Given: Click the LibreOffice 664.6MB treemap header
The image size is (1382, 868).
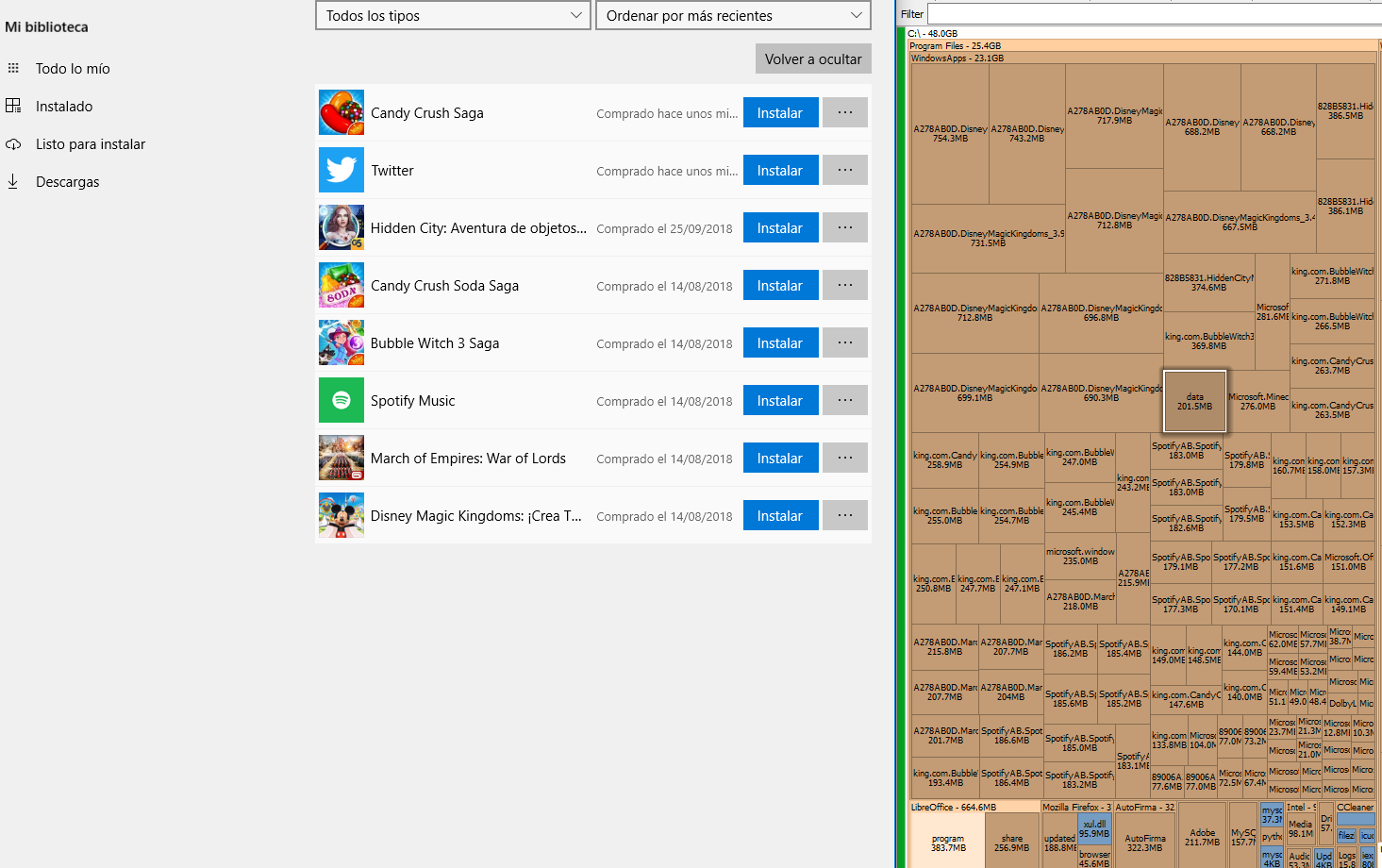Looking at the screenshot, I should pos(974,807).
